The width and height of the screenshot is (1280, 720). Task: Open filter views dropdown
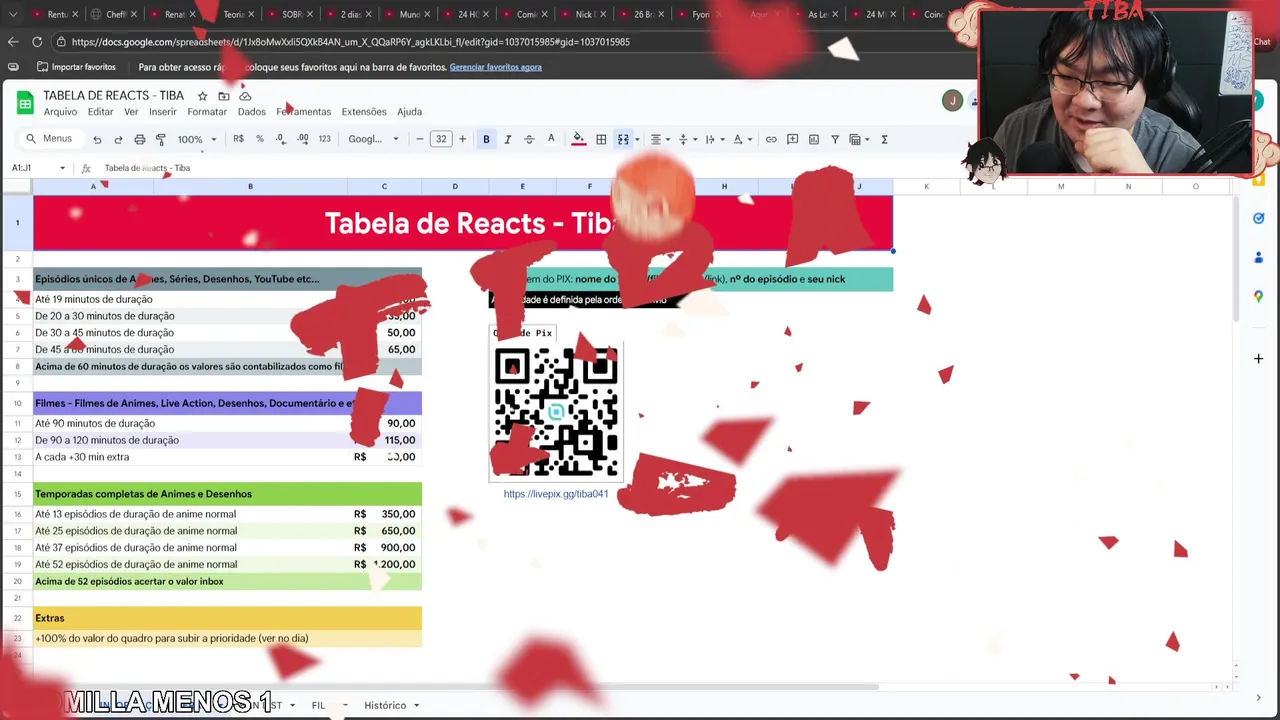(x=859, y=140)
